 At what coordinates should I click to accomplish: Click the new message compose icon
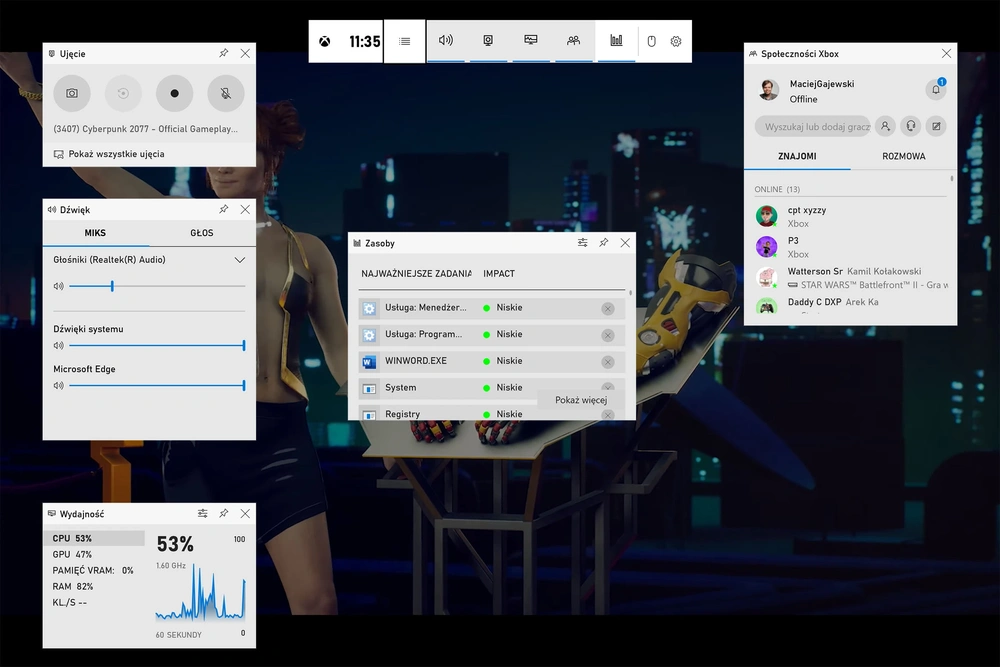pos(936,126)
